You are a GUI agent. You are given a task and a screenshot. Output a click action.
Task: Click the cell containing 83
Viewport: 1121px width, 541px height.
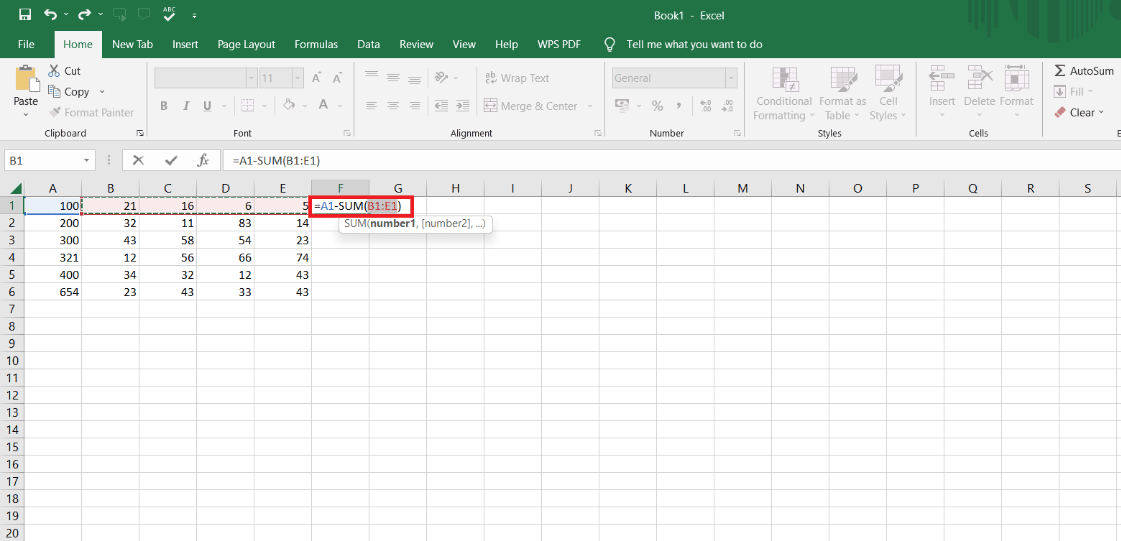[x=225, y=222]
